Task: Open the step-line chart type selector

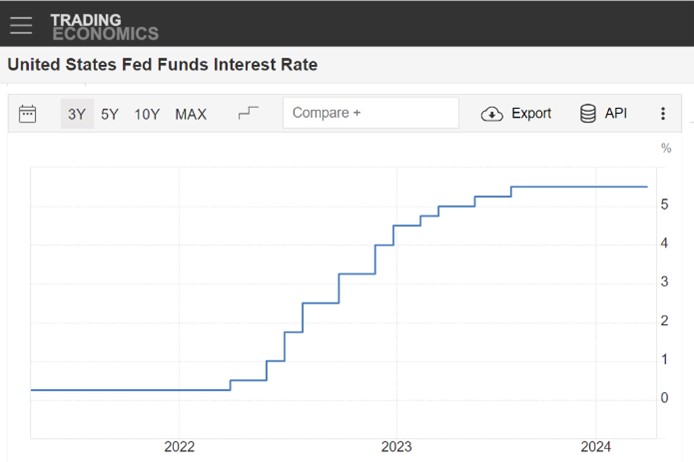Action: (x=248, y=113)
